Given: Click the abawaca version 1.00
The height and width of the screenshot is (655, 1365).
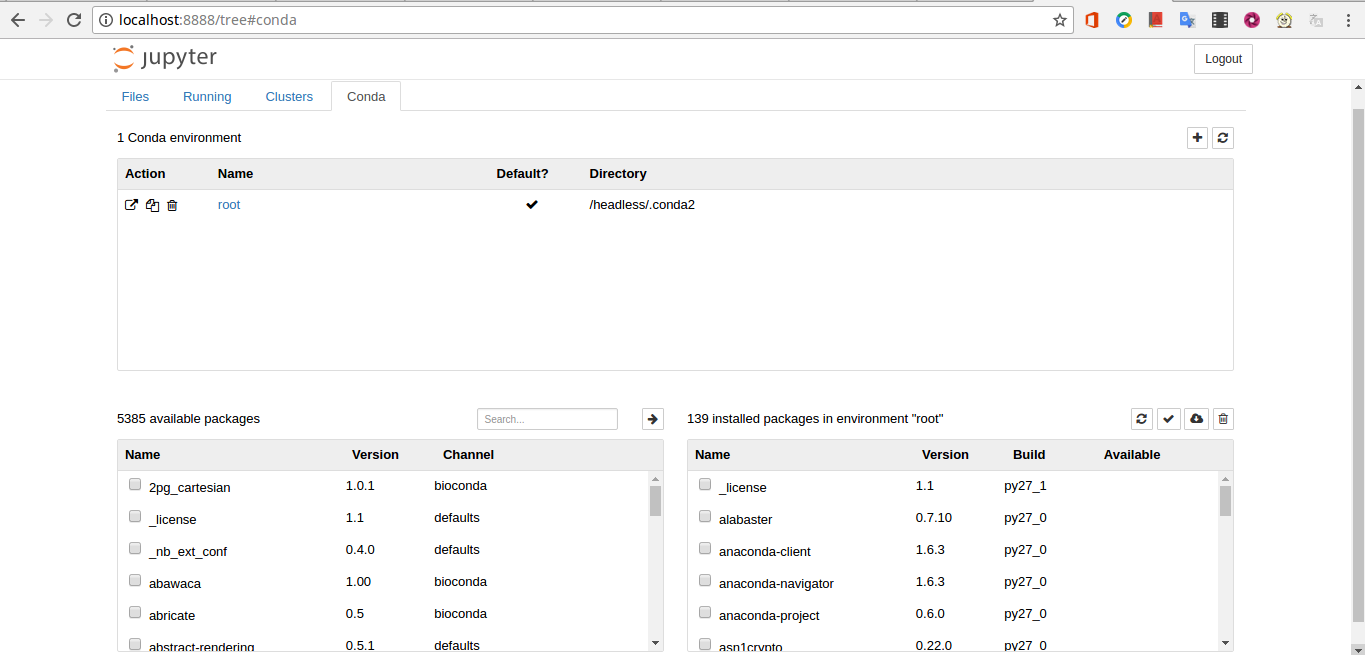Looking at the screenshot, I should 358,582.
